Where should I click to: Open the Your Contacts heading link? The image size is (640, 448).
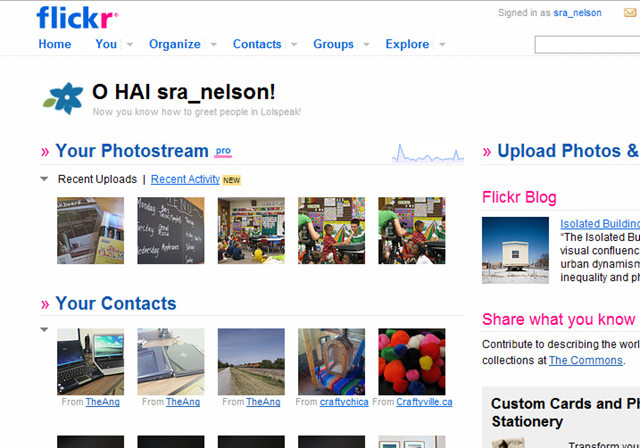click(116, 304)
